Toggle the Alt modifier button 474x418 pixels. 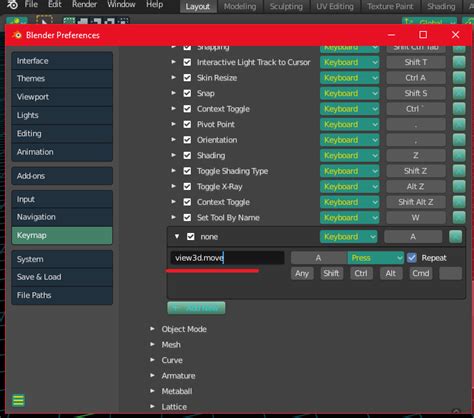coord(391,273)
